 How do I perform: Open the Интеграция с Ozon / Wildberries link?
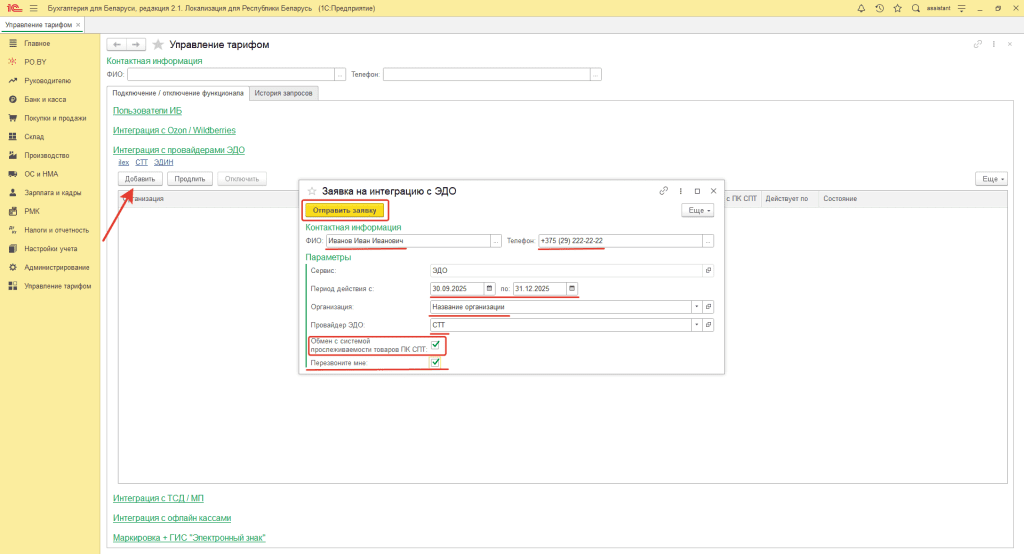(x=174, y=130)
